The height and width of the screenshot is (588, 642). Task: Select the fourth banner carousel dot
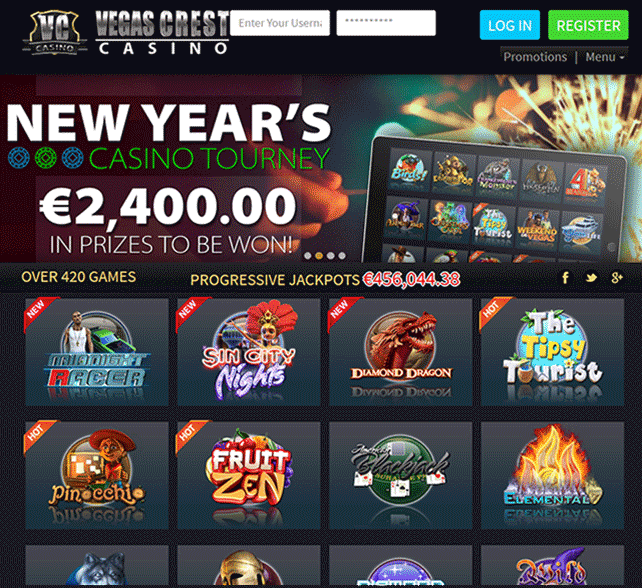pos(342,256)
